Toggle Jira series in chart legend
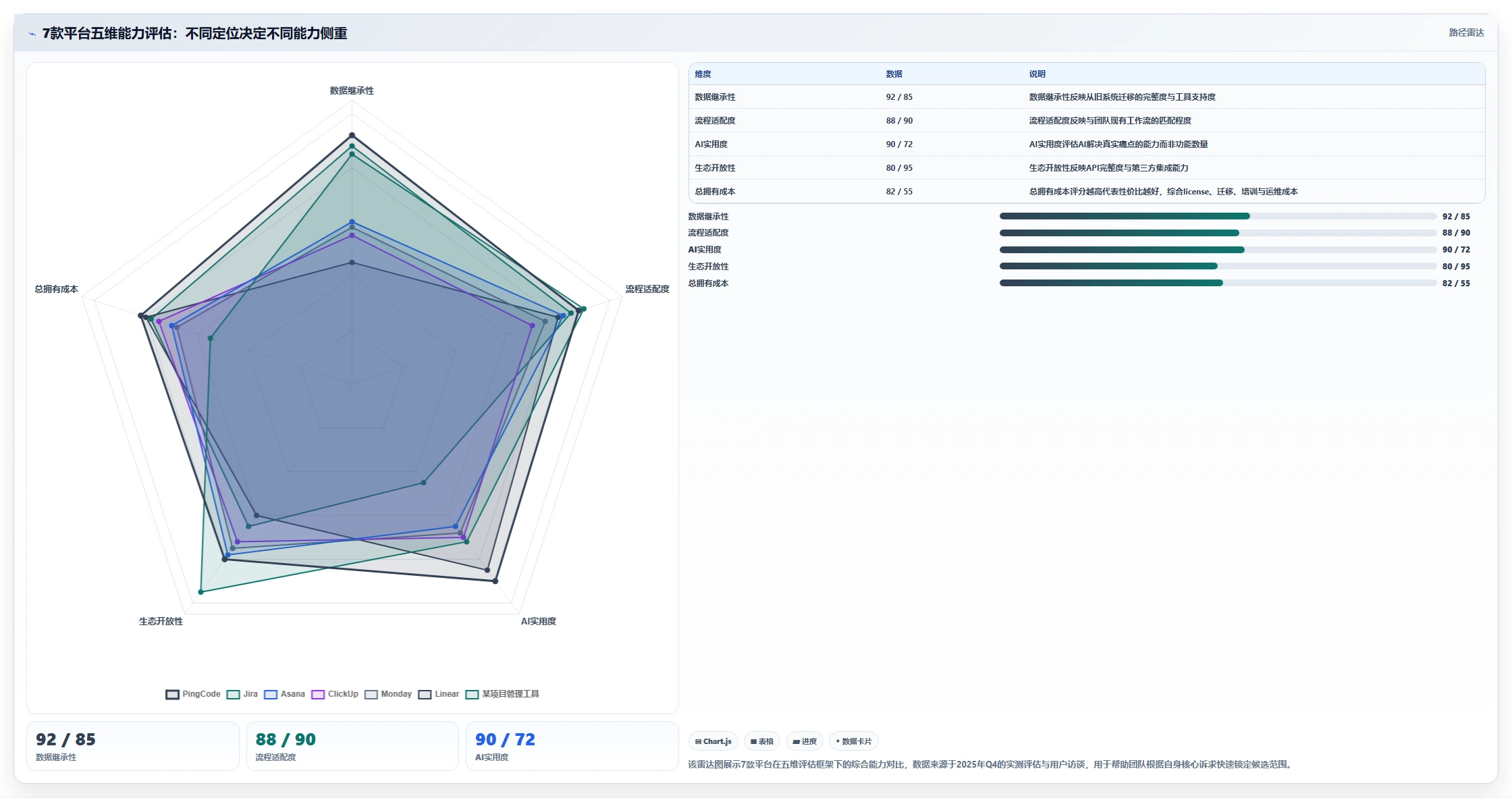Viewport: 1512px width, 798px height. click(242, 694)
